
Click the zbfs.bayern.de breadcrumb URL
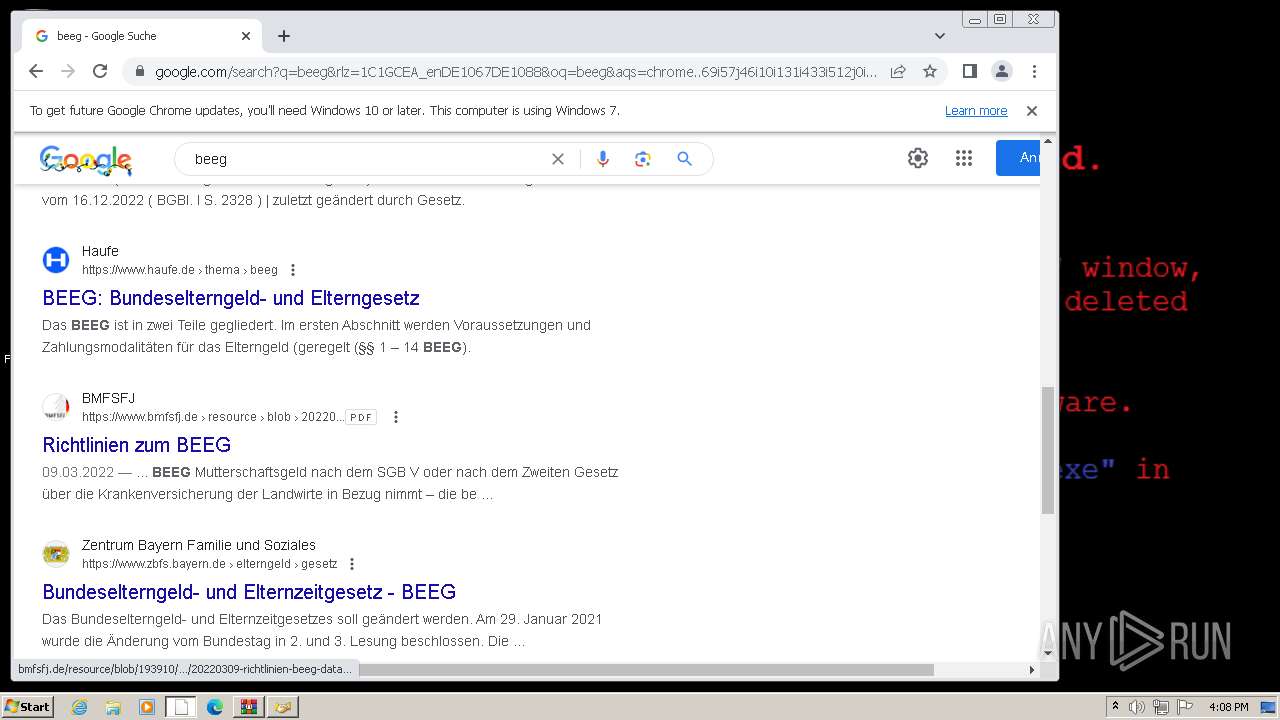[x=210, y=564]
